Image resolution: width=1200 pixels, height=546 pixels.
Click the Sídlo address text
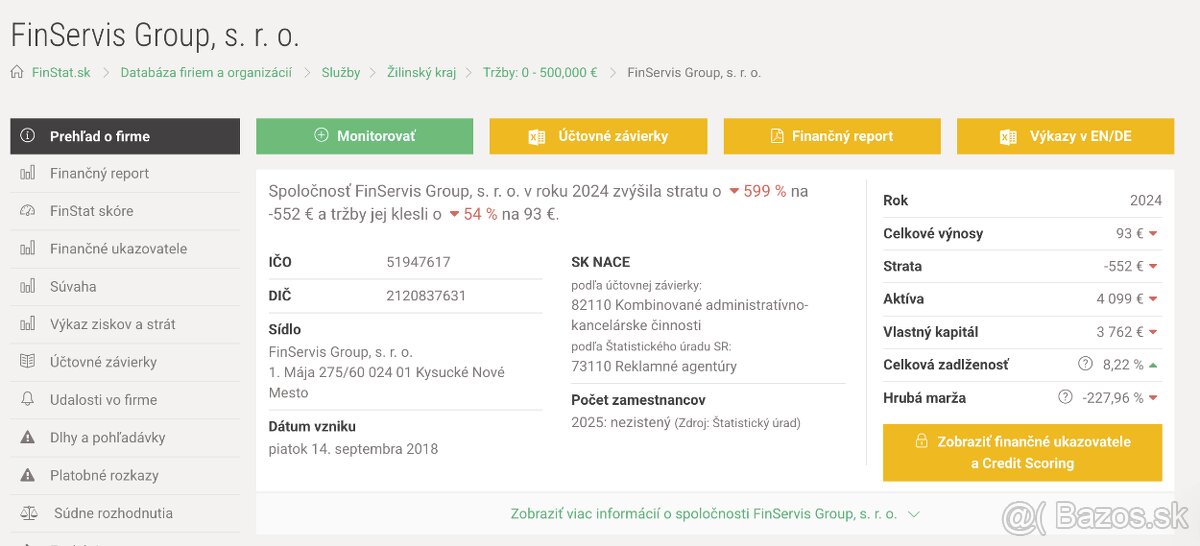[x=387, y=372]
